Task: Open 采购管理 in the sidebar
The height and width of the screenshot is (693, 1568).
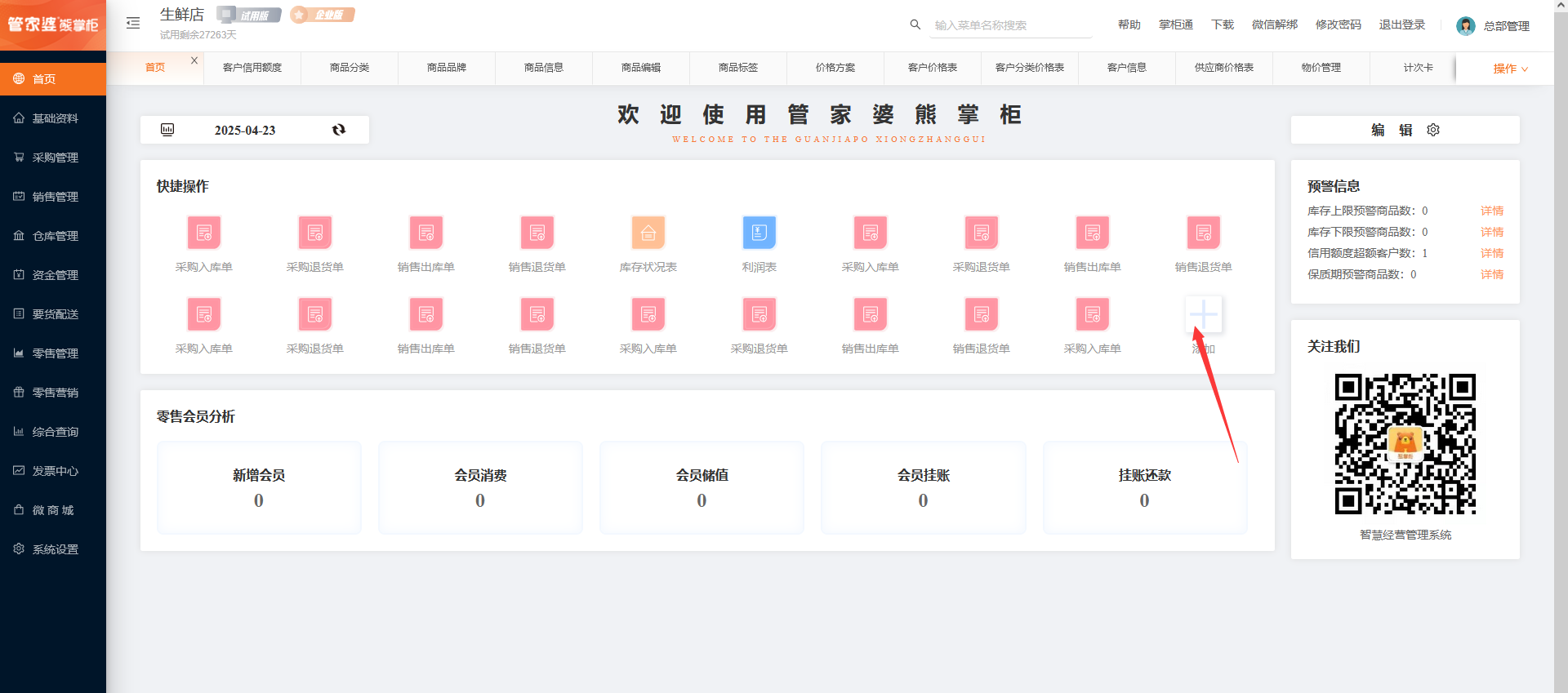Action: 53,158
